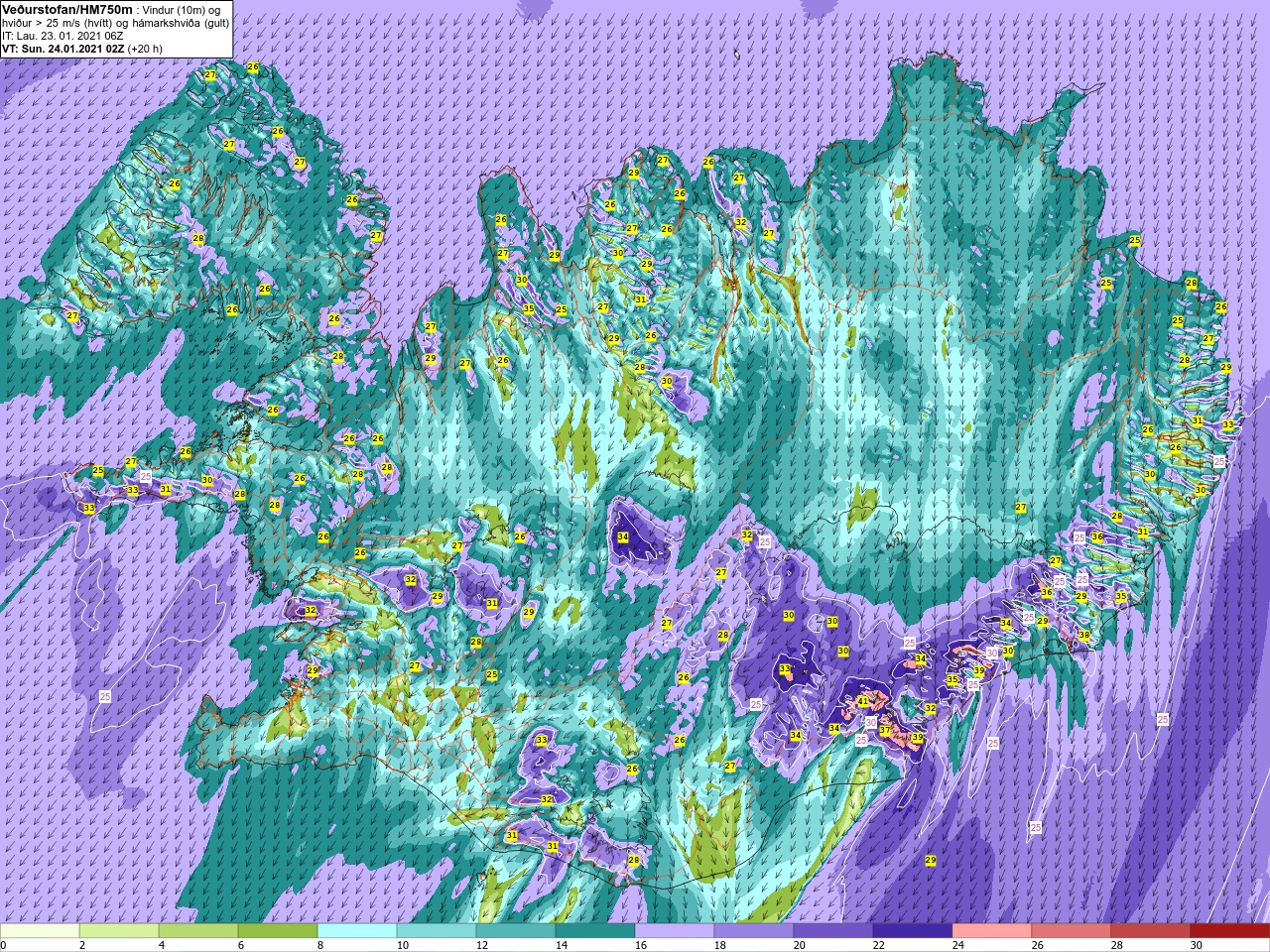Click the '22' legend scale label
The height and width of the screenshot is (952, 1270).
click(878, 945)
